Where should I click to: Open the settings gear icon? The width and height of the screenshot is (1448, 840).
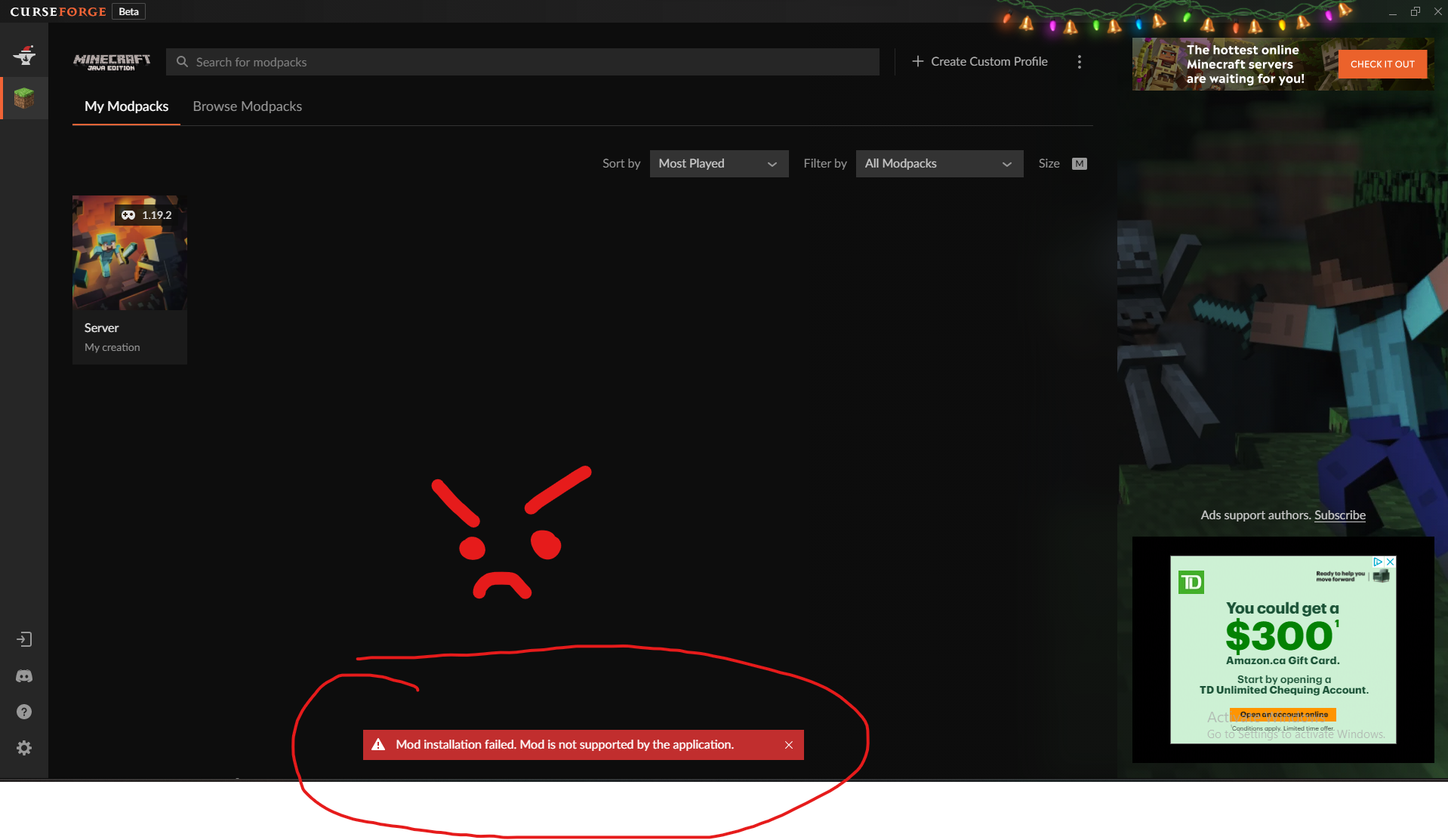click(x=24, y=748)
